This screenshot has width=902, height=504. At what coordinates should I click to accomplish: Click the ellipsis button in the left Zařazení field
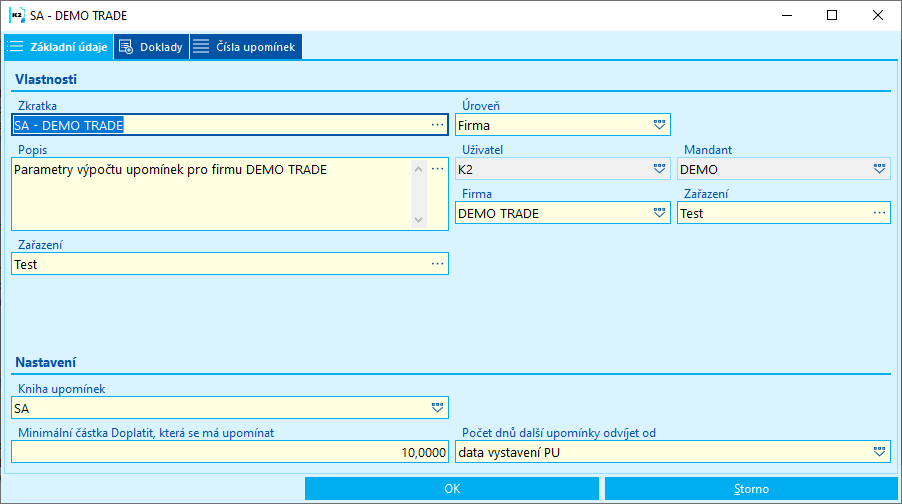(x=437, y=264)
